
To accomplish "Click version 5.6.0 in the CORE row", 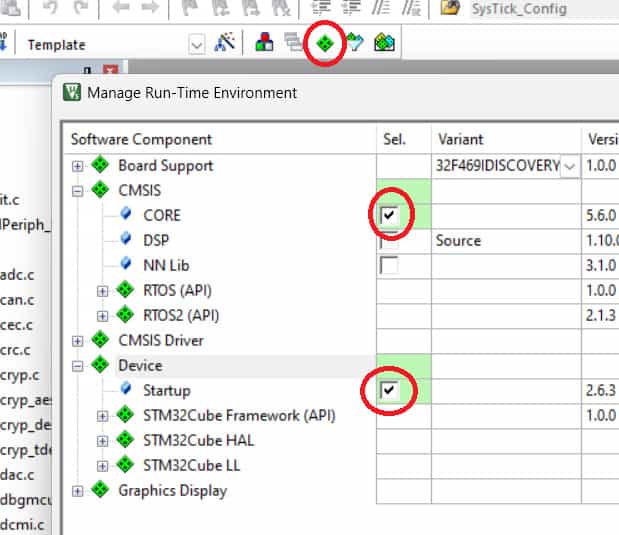I will pos(601,216).
